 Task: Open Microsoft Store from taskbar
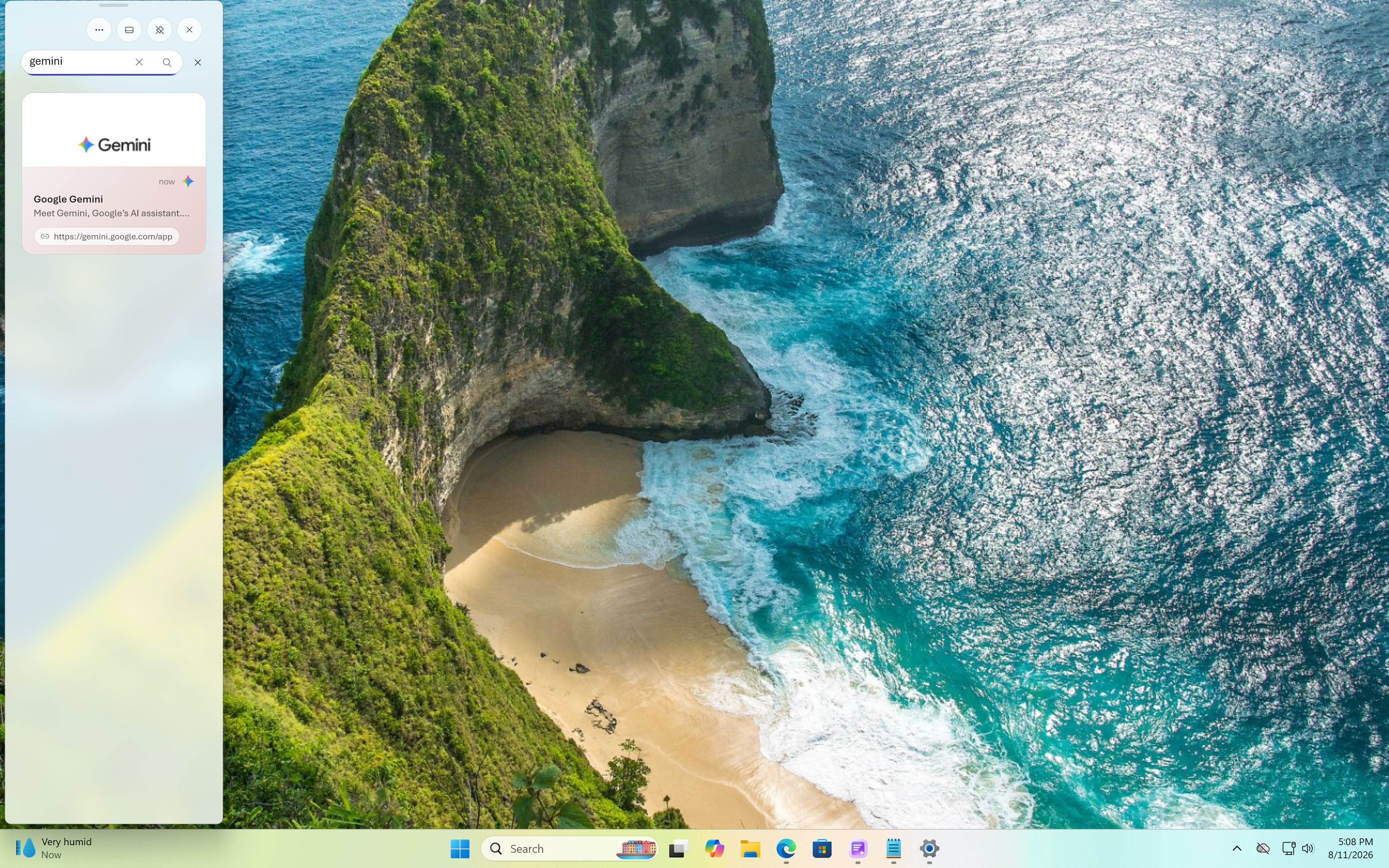[x=822, y=848]
